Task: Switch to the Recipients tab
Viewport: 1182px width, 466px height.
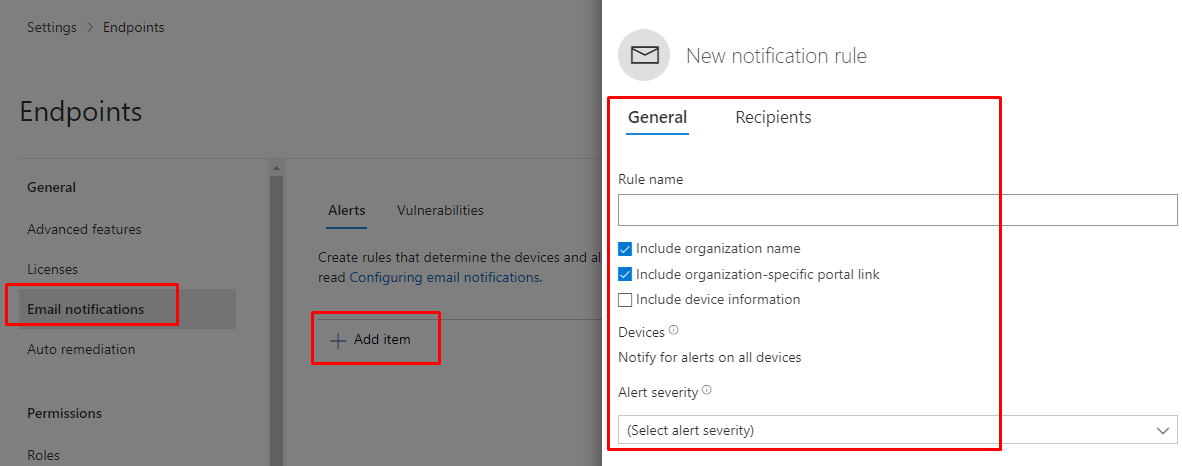Action: click(x=773, y=117)
